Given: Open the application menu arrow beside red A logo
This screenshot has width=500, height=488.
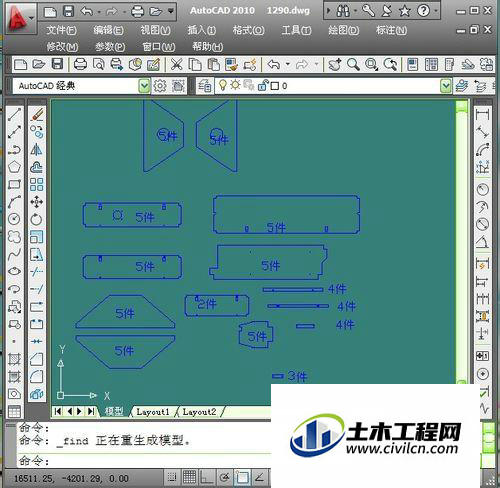Looking at the screenshot, I should 31,17.
